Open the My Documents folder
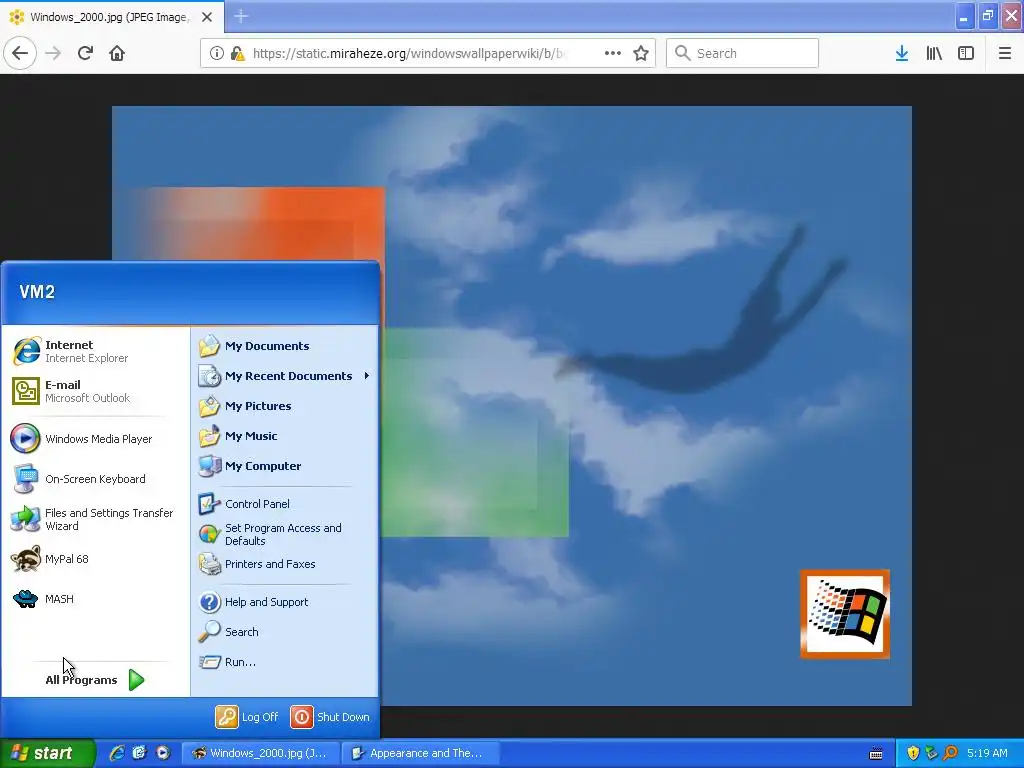Viewport: 1024px width, 768px height. pos(285,346)
